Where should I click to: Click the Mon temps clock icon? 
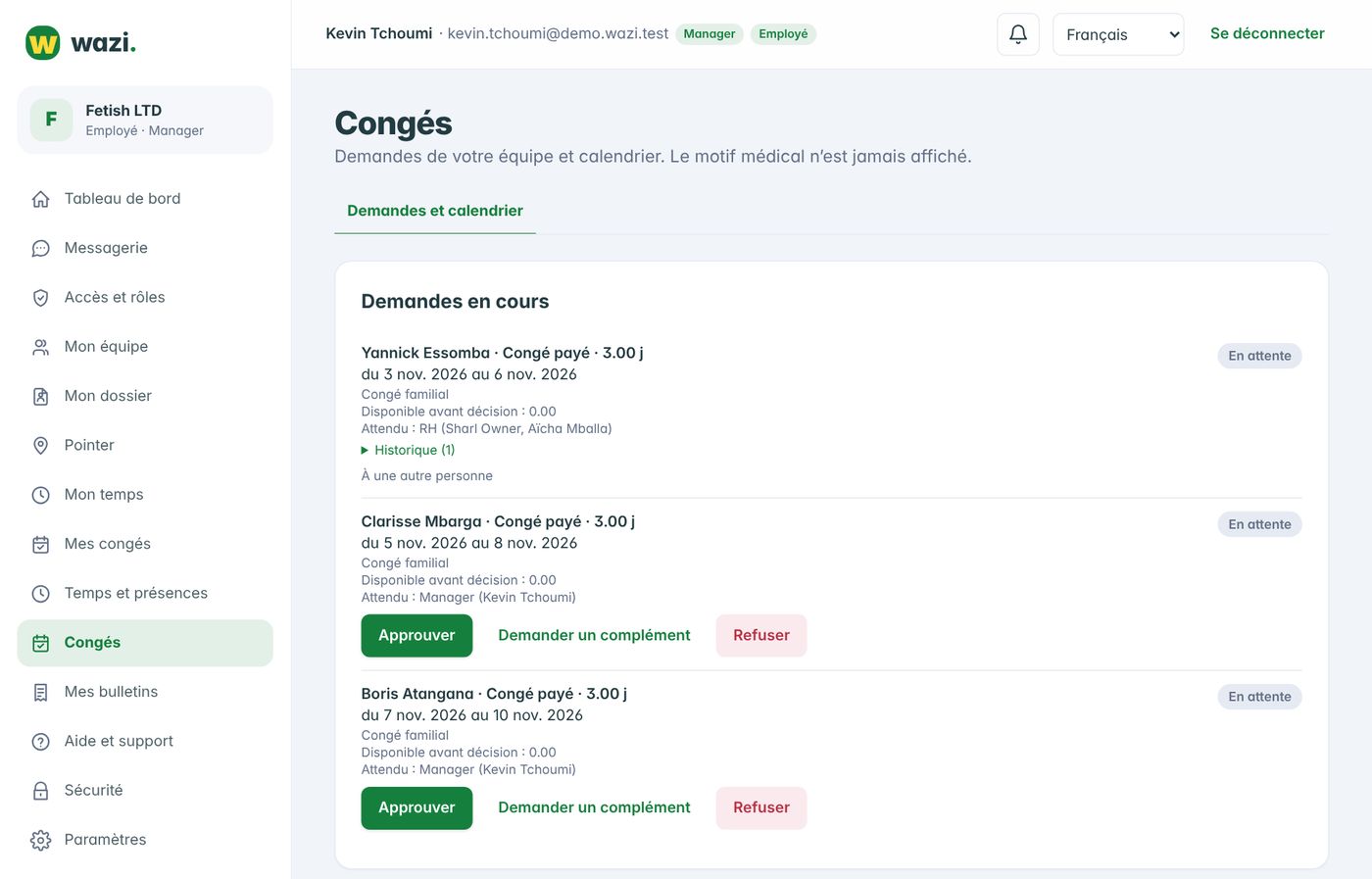[x=40, y=495]
